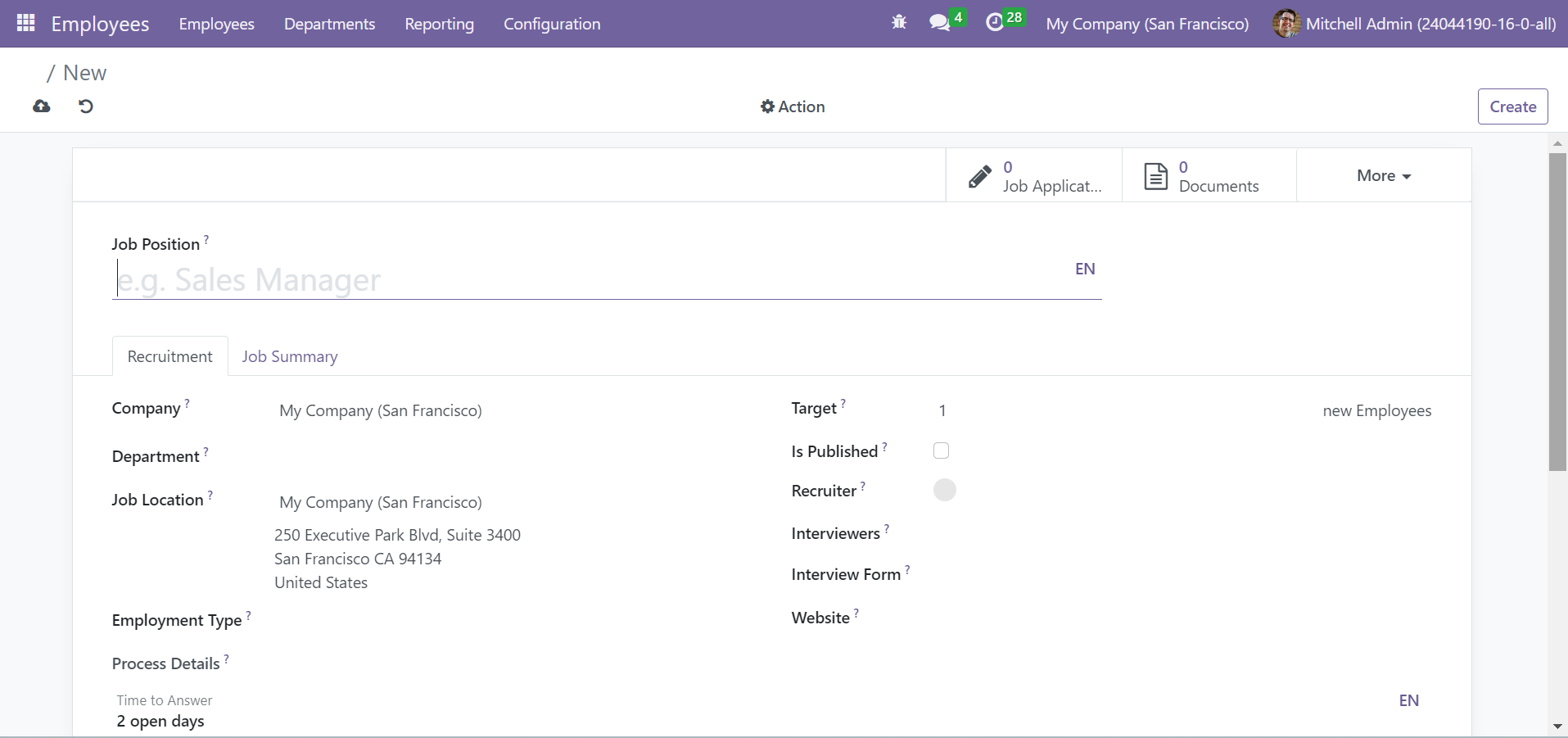
Task: Click the vertical scrollbar of the form
Action: coord(1557,311)
